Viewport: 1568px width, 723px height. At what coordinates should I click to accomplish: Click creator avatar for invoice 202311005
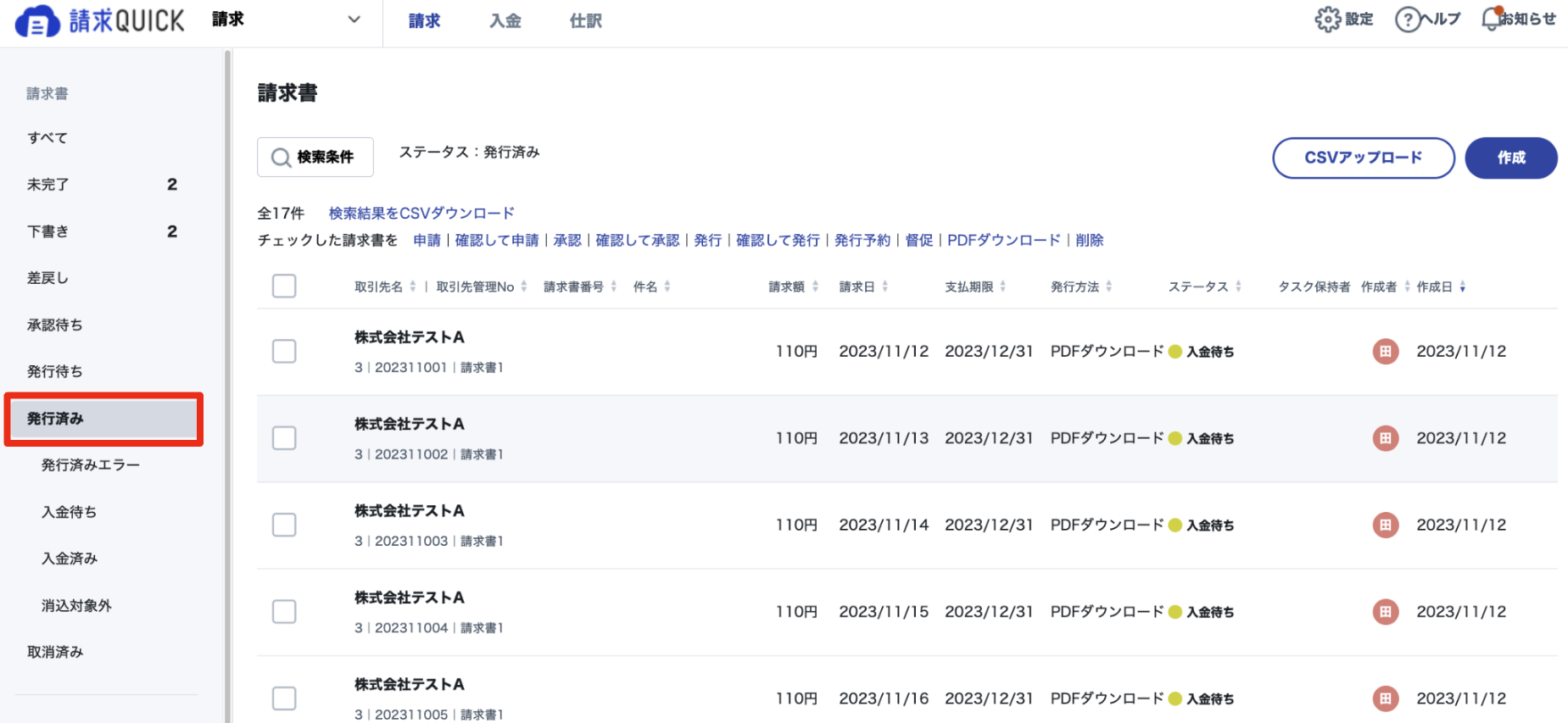click(1386, 698)
